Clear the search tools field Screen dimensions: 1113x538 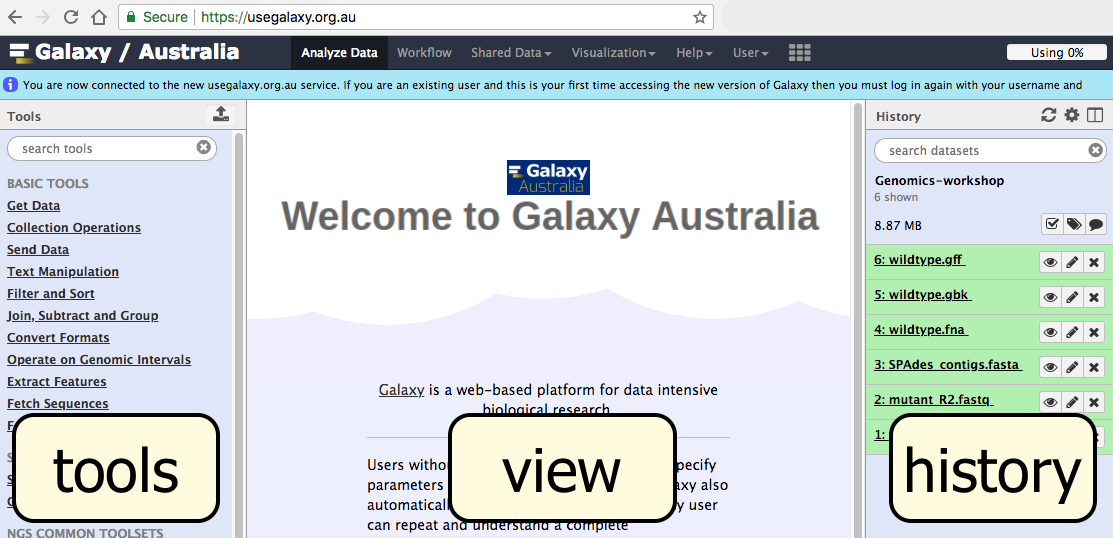point(204,148)
